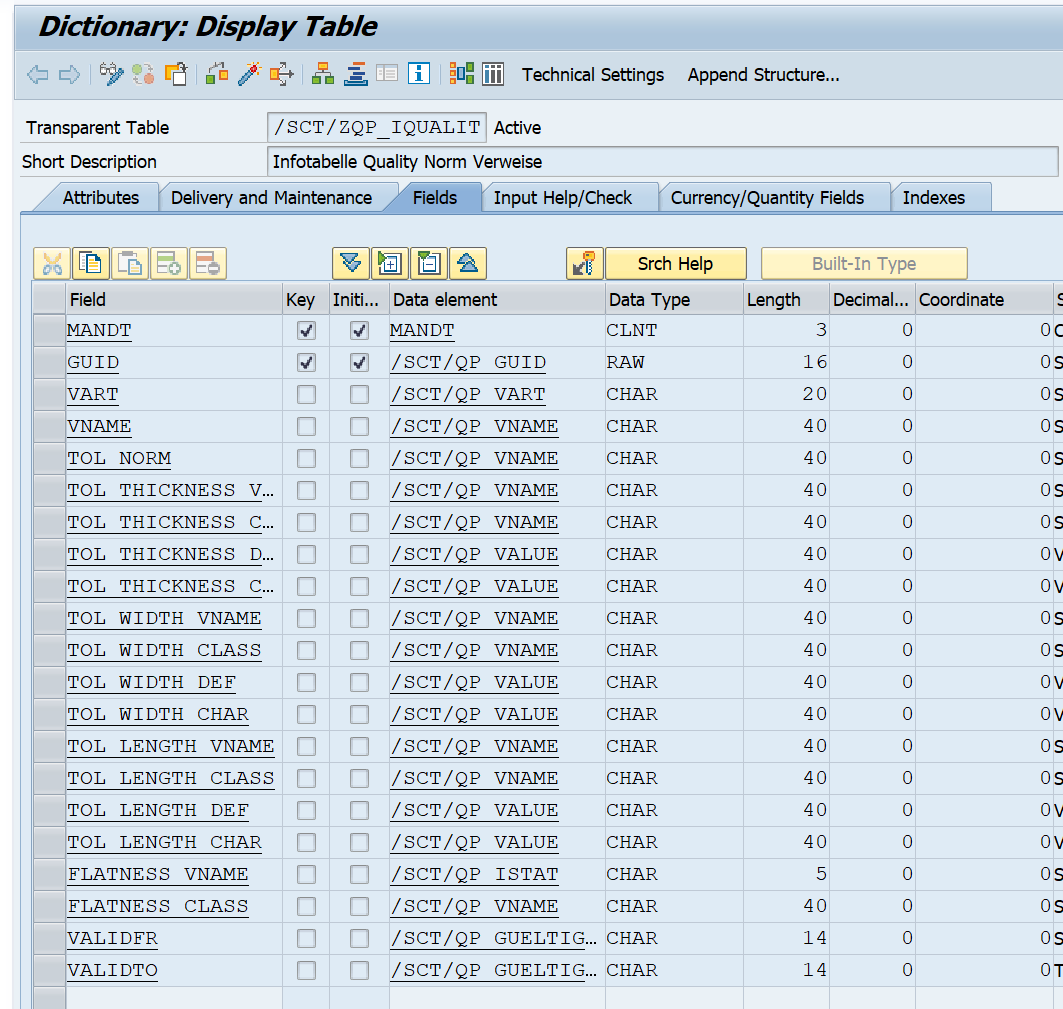The width and height of the screenshot is (1063, 1009).
Task: Toggle Key checkbox for GUID field
Action: [x=306, y=362]
